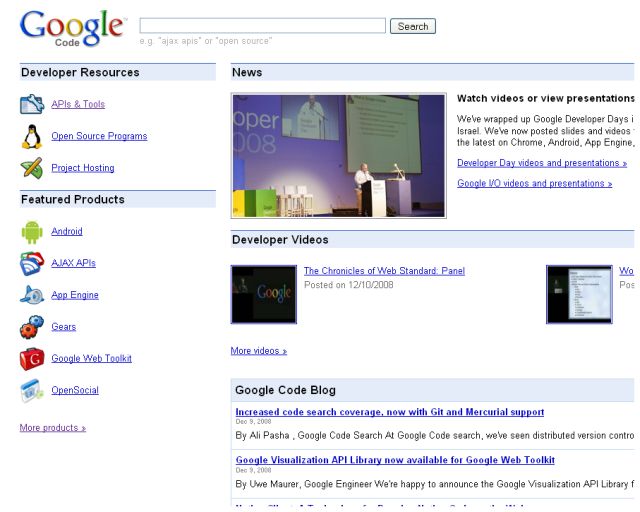
Task: Open the Increased code search coverage post
Action: (x=390, y=412)
